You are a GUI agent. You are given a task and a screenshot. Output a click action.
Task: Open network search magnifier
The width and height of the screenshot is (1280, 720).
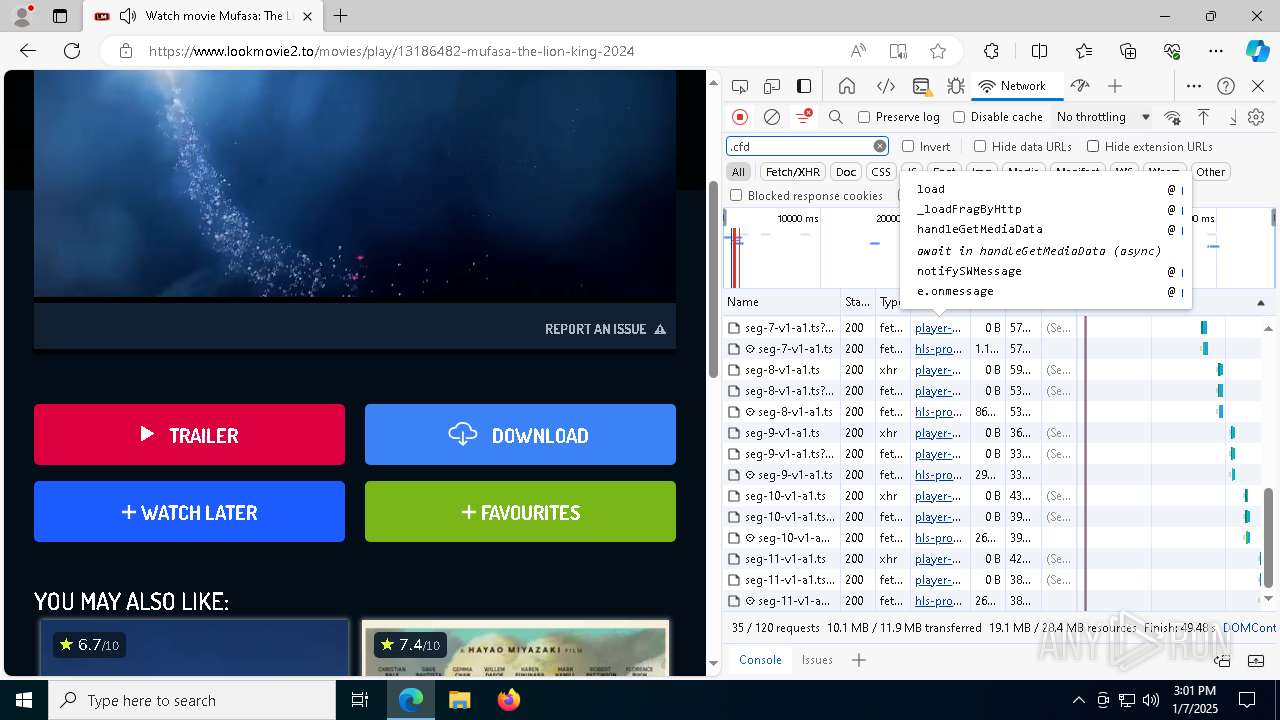point(836,117)
